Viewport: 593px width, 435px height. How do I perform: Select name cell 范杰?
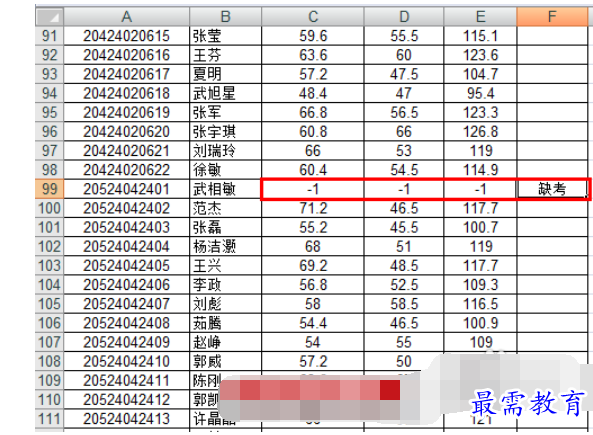[225, 208]
